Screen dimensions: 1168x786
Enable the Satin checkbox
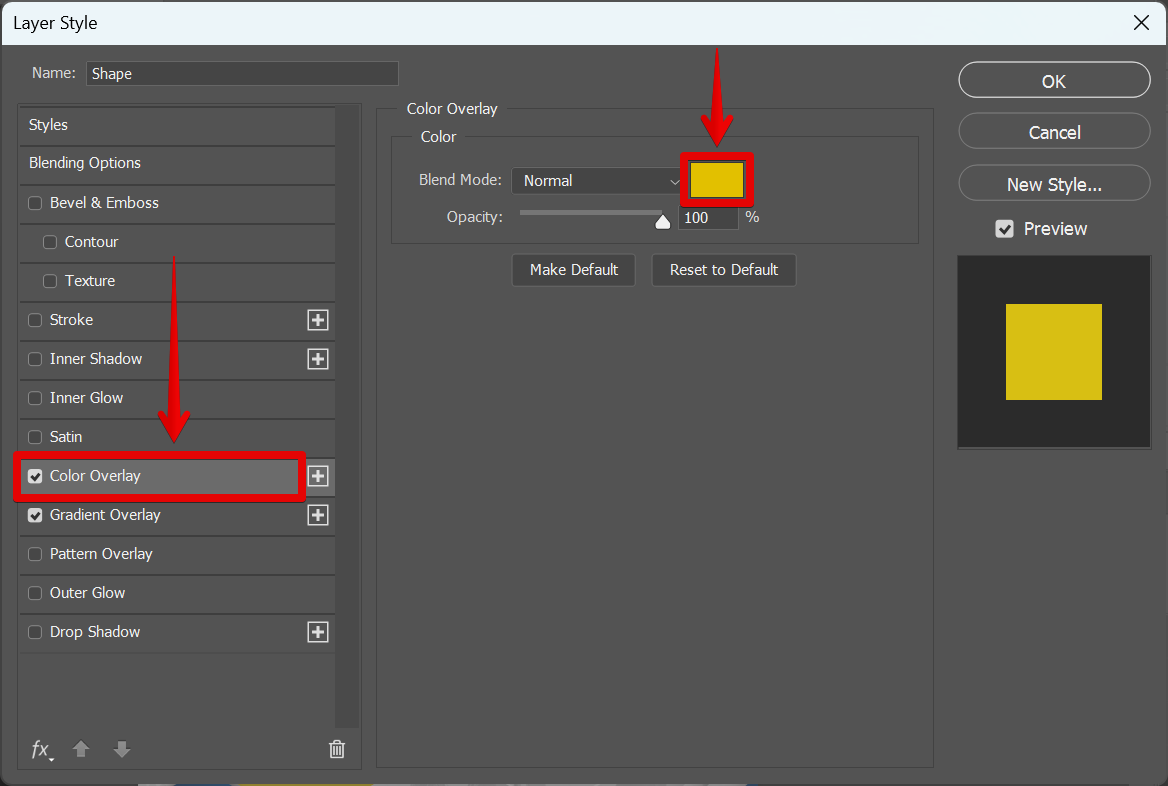coord(35,437)
